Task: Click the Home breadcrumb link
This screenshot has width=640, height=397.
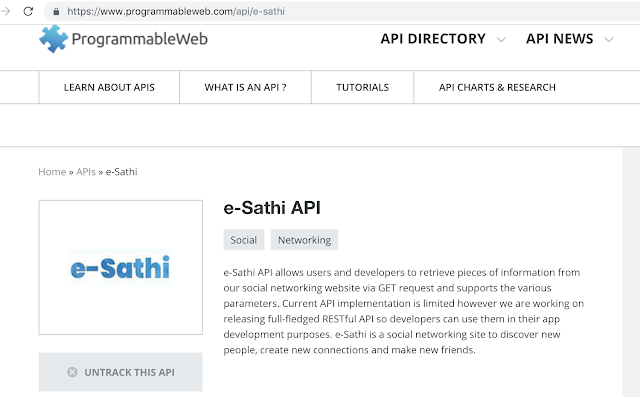Action: pyautogui.click(x=52, y=172)
